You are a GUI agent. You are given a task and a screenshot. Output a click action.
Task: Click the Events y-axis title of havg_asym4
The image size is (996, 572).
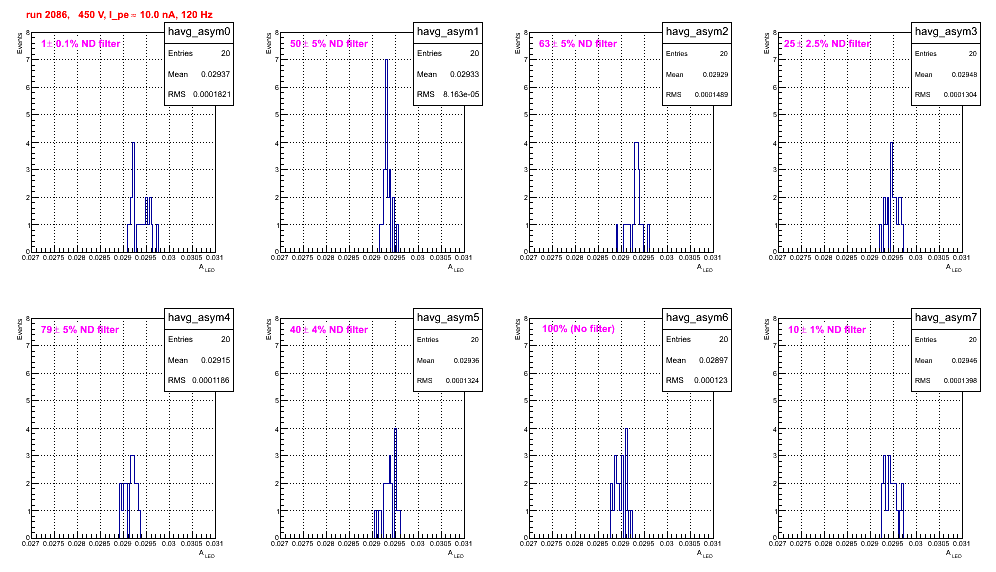click(x=20, y=329)
